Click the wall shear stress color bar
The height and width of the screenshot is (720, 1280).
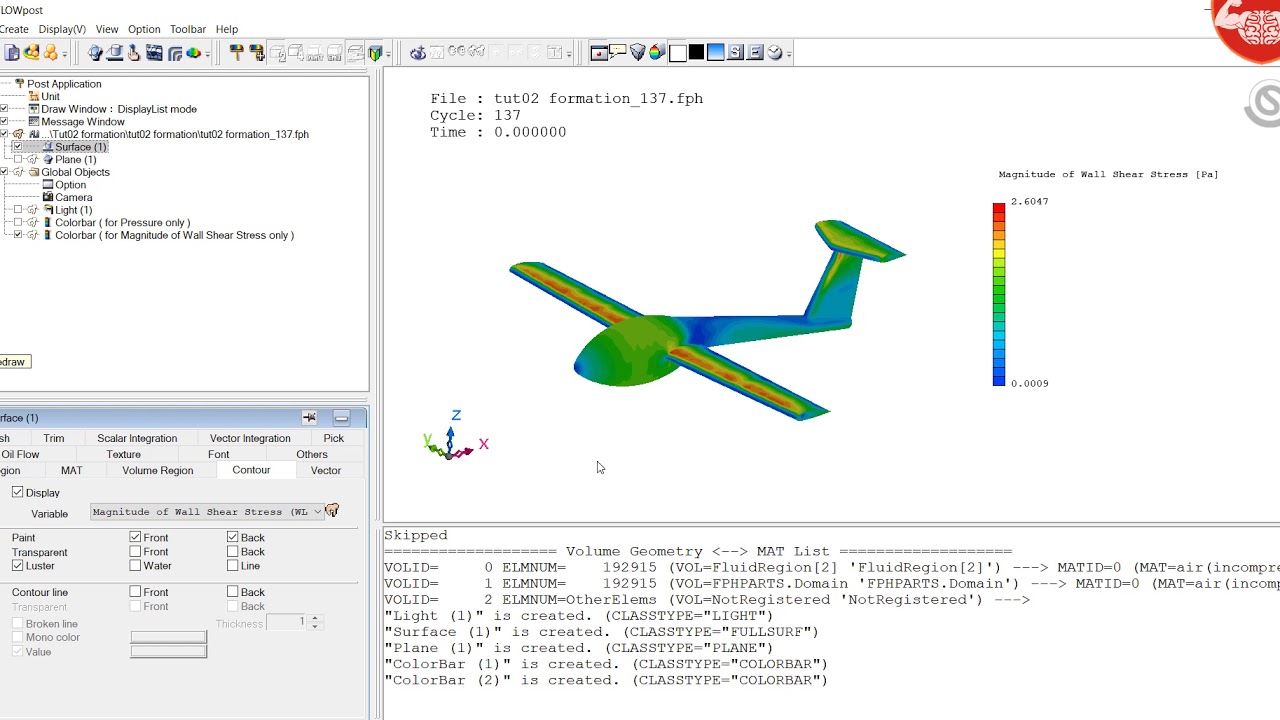click(x=998, y=294)
